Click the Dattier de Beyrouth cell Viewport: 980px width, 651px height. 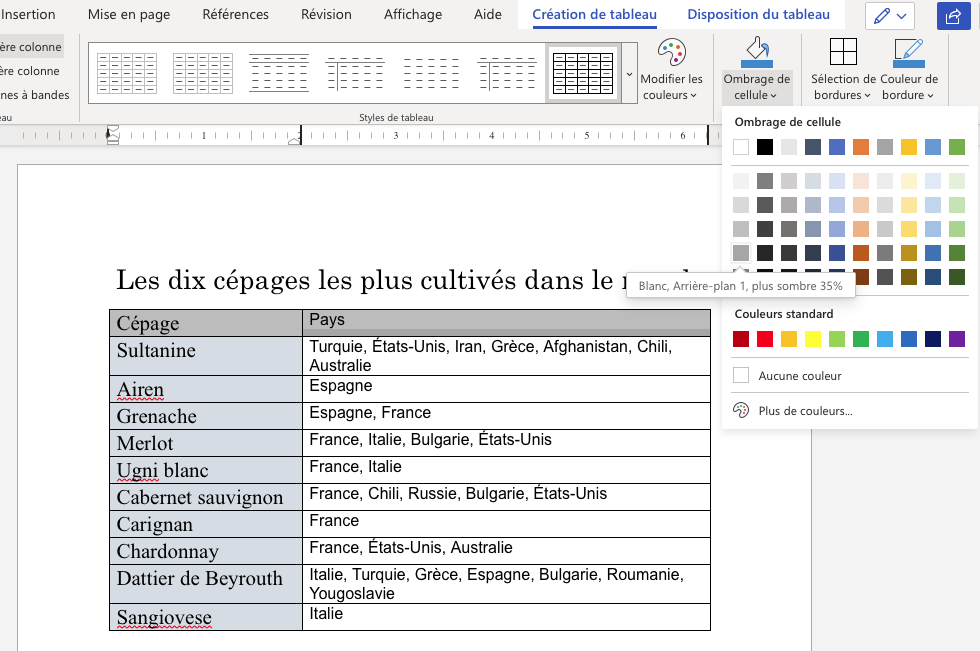pyautogui.click(x=206, y=584)
